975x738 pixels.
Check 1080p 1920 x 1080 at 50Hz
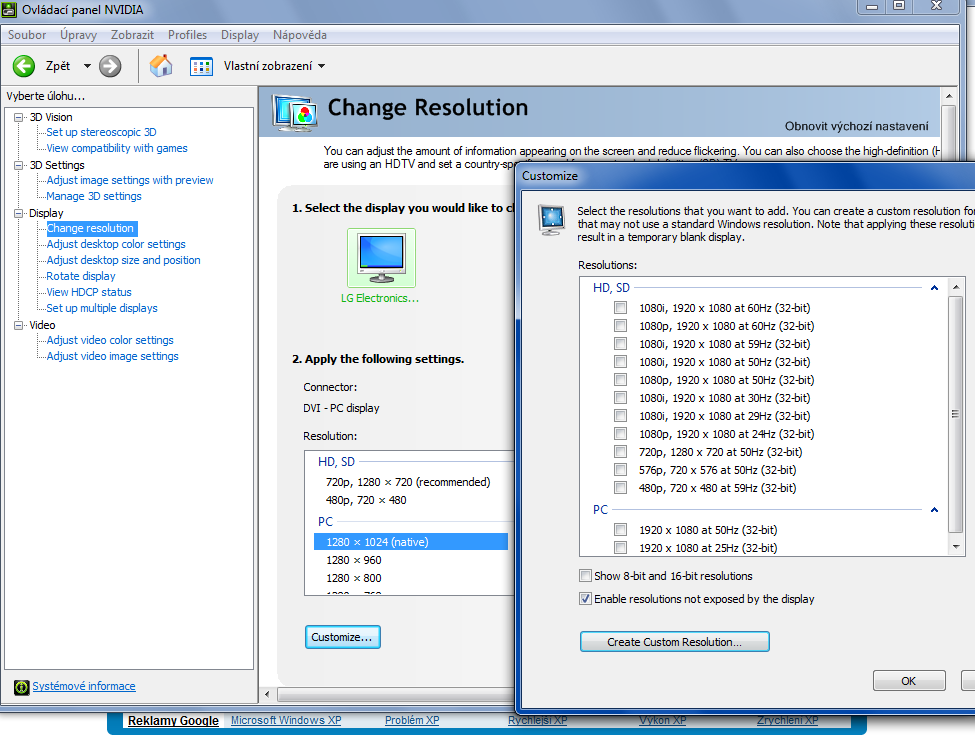point(620,379)
